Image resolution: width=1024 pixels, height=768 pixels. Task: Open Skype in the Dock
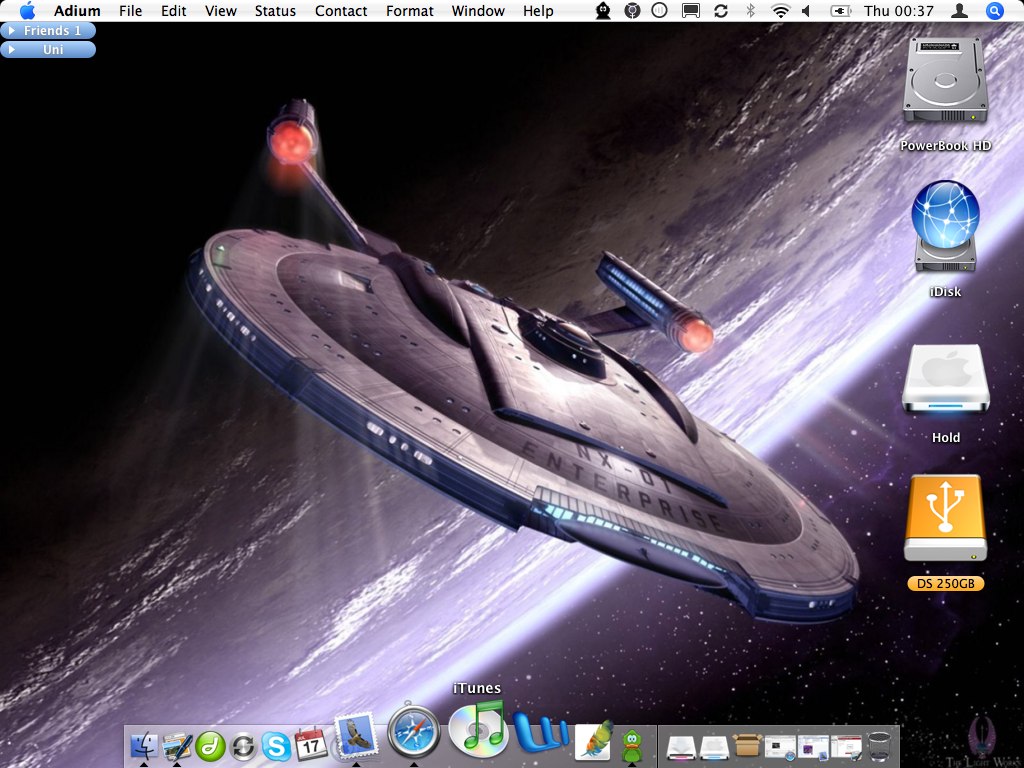click(276, 746)
